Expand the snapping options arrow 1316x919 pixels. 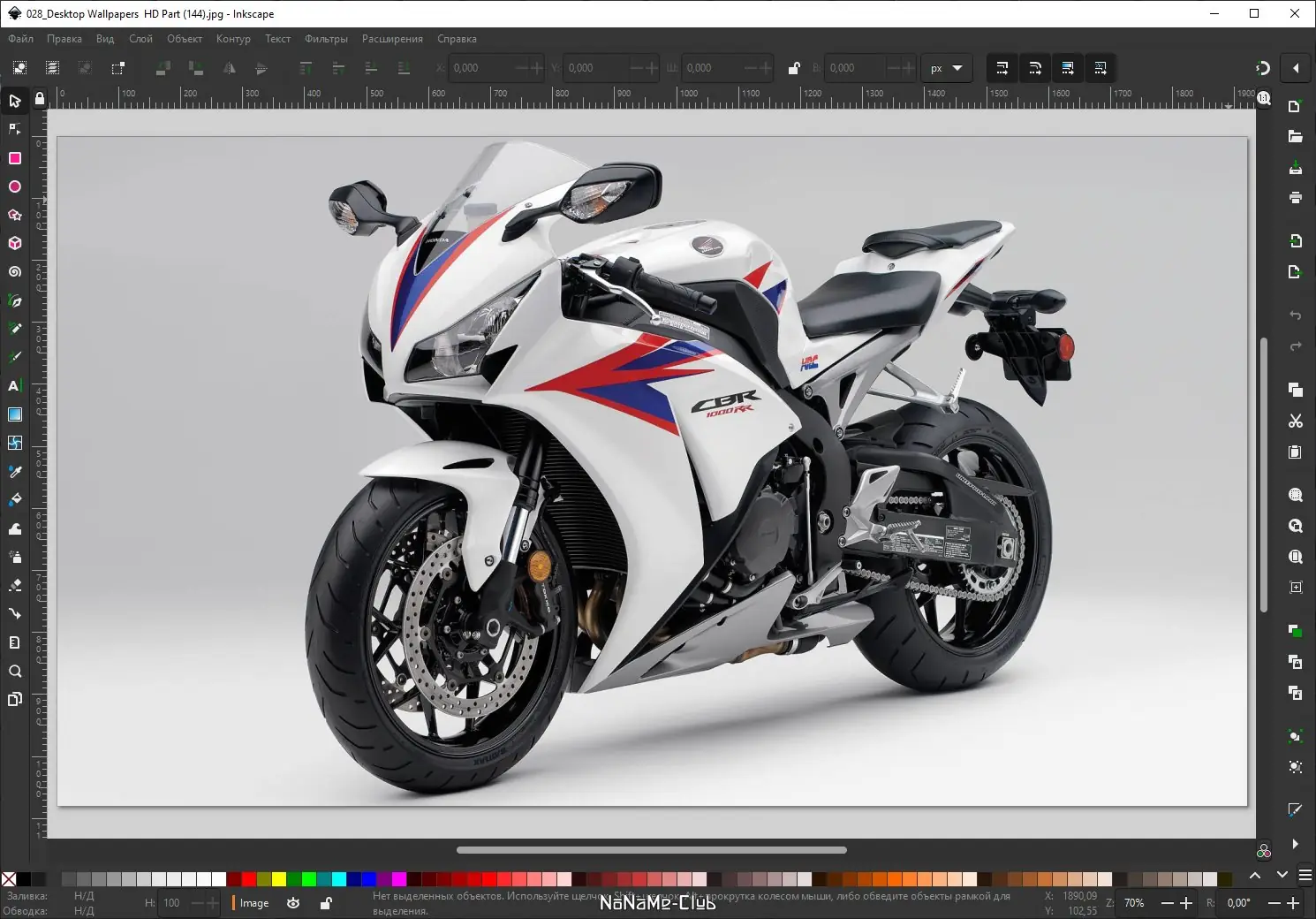pos(1296,68)
